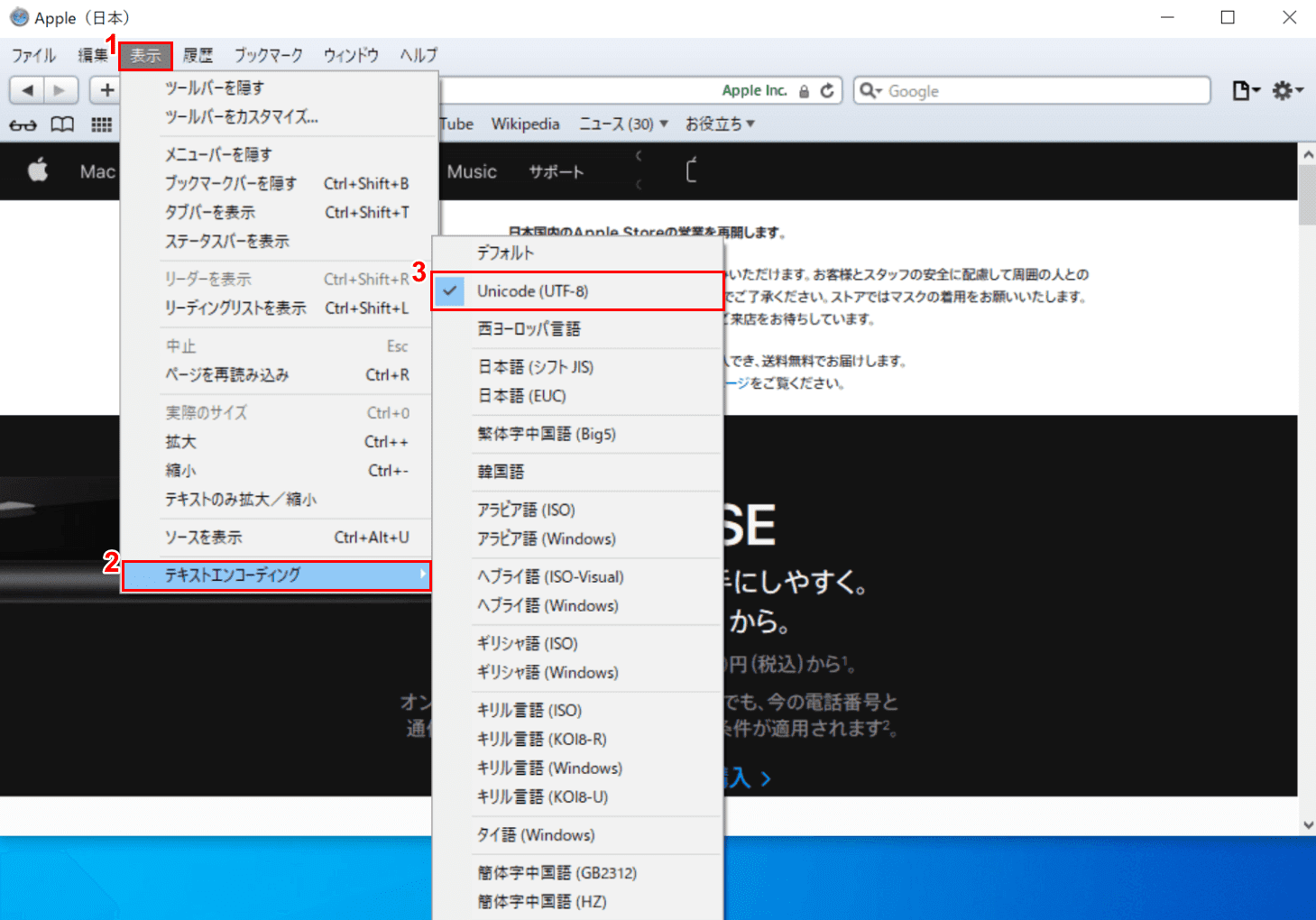
Task: Go back with the back arrow button
Action: pyautogui.click(x=28, y=90)
